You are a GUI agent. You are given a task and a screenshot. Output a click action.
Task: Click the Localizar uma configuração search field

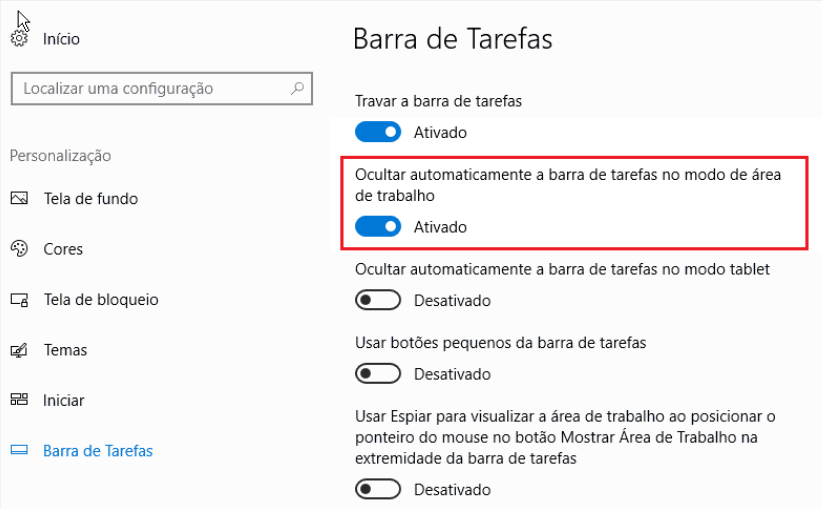point(161,89)
